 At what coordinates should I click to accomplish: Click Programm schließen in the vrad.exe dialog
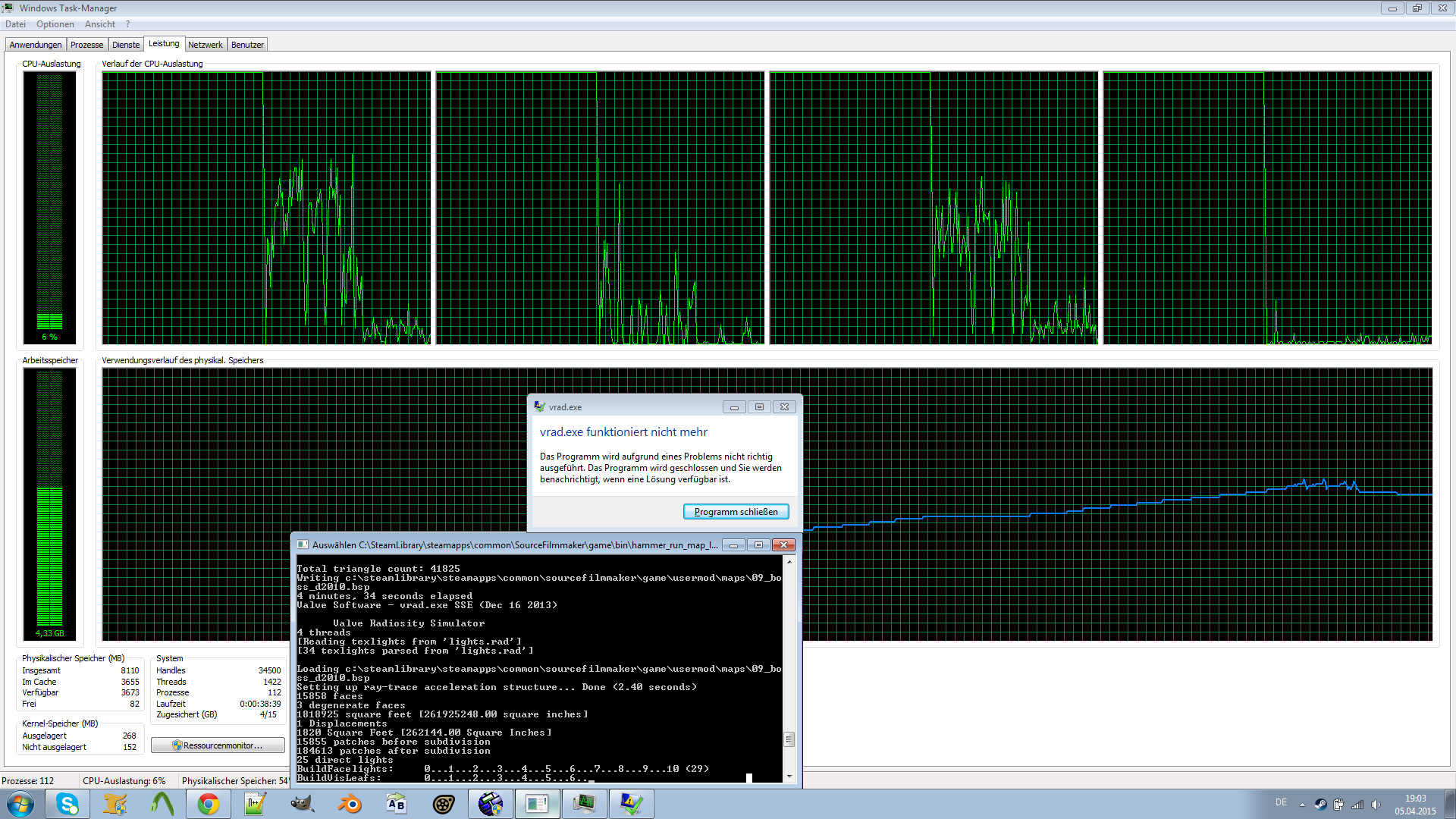pos(736,511)
